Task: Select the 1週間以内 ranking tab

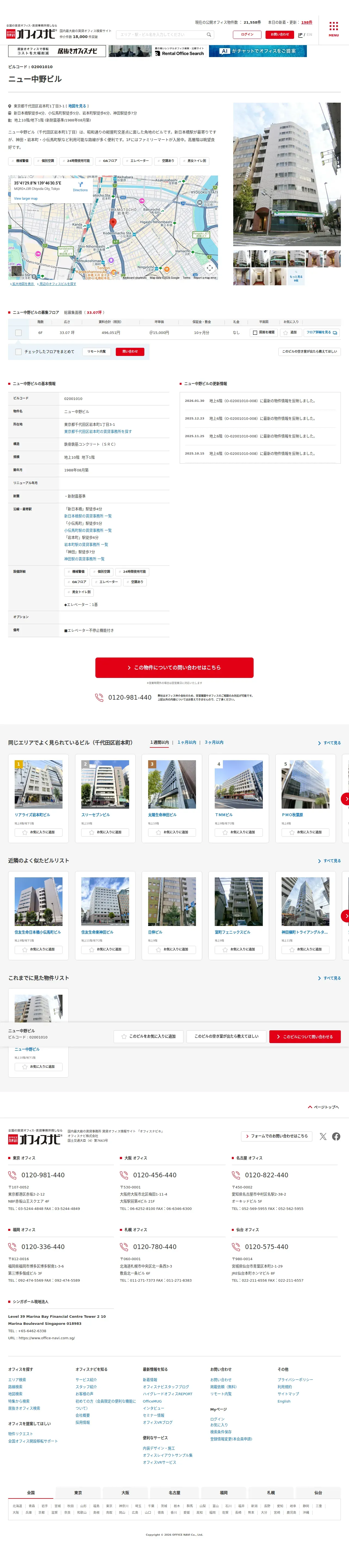Action: tap(160, 743)
